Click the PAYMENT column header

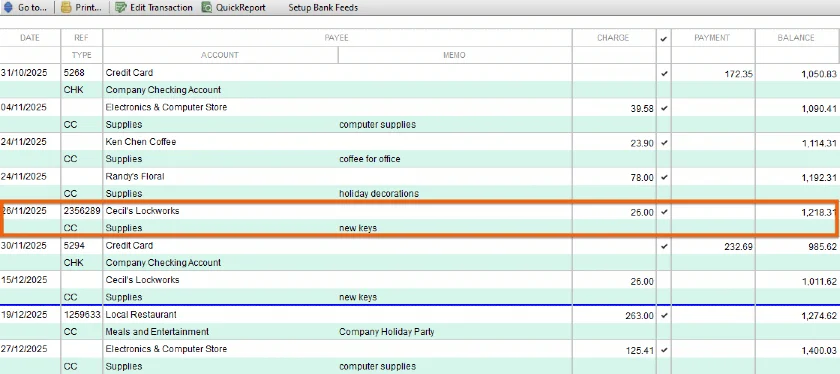tap(712, 38)
